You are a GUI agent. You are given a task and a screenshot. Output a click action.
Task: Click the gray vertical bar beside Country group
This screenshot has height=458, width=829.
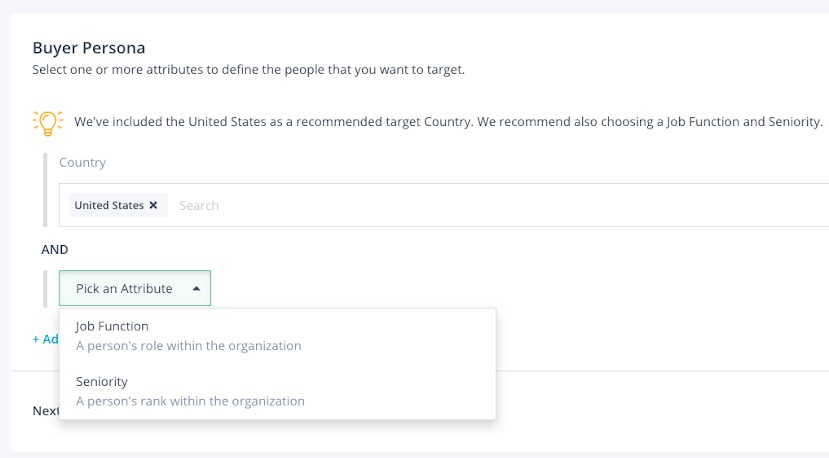pos(45,190)
